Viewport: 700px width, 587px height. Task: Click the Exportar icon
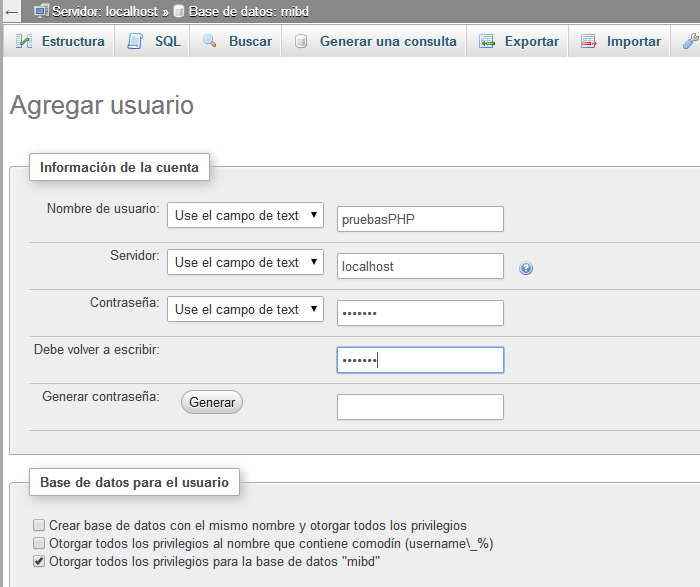click(487, 42)
